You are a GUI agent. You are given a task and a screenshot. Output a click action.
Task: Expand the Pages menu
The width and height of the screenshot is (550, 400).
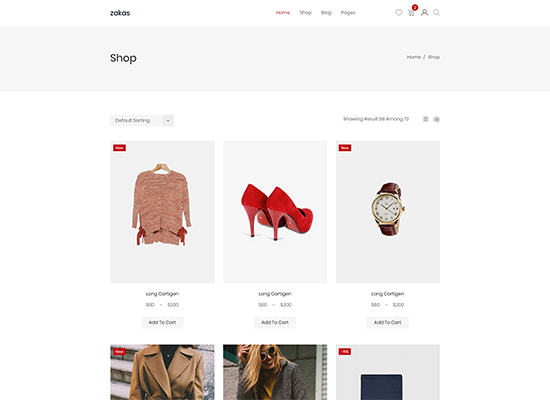[x=348, y=13]
